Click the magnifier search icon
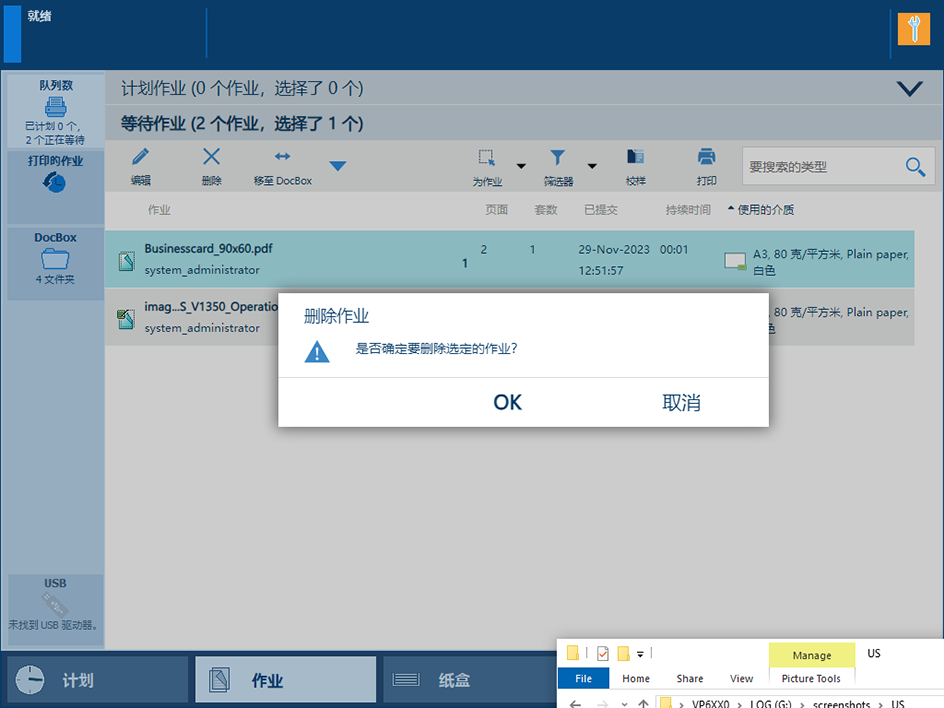The width and height of the screenshot is (944, 708). point(915,167)
